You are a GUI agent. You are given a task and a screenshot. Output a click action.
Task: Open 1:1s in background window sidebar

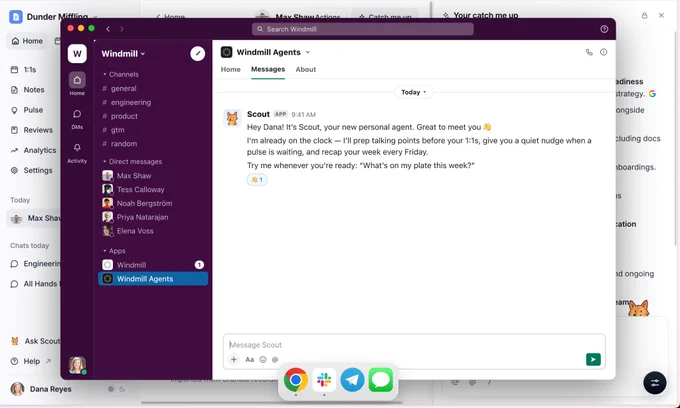tap(23, 69)
